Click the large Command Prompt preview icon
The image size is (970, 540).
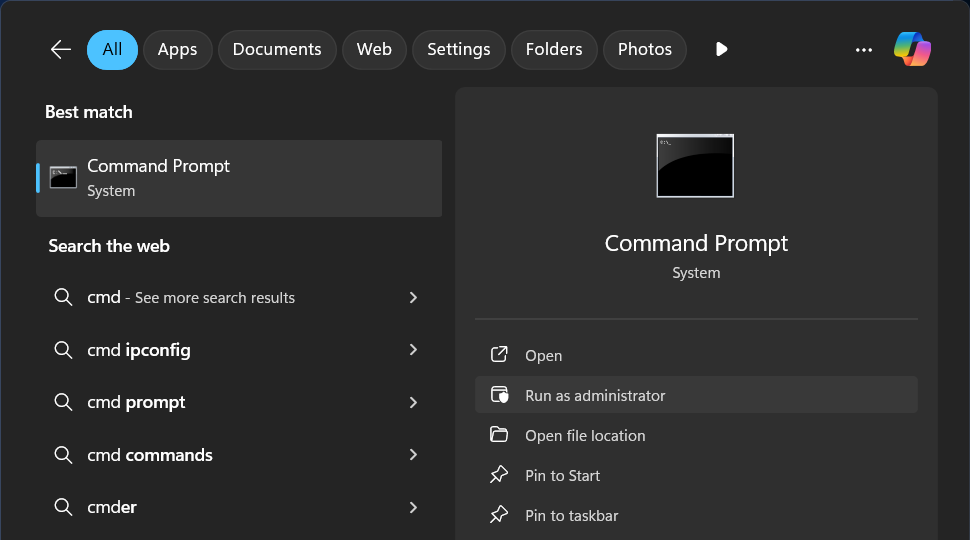coord(695,165)
